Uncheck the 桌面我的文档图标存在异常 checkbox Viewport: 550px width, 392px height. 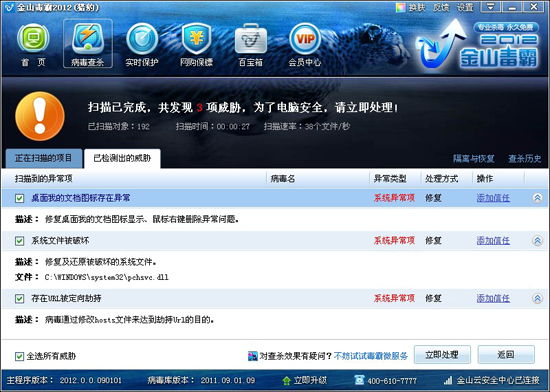[20, 198]
